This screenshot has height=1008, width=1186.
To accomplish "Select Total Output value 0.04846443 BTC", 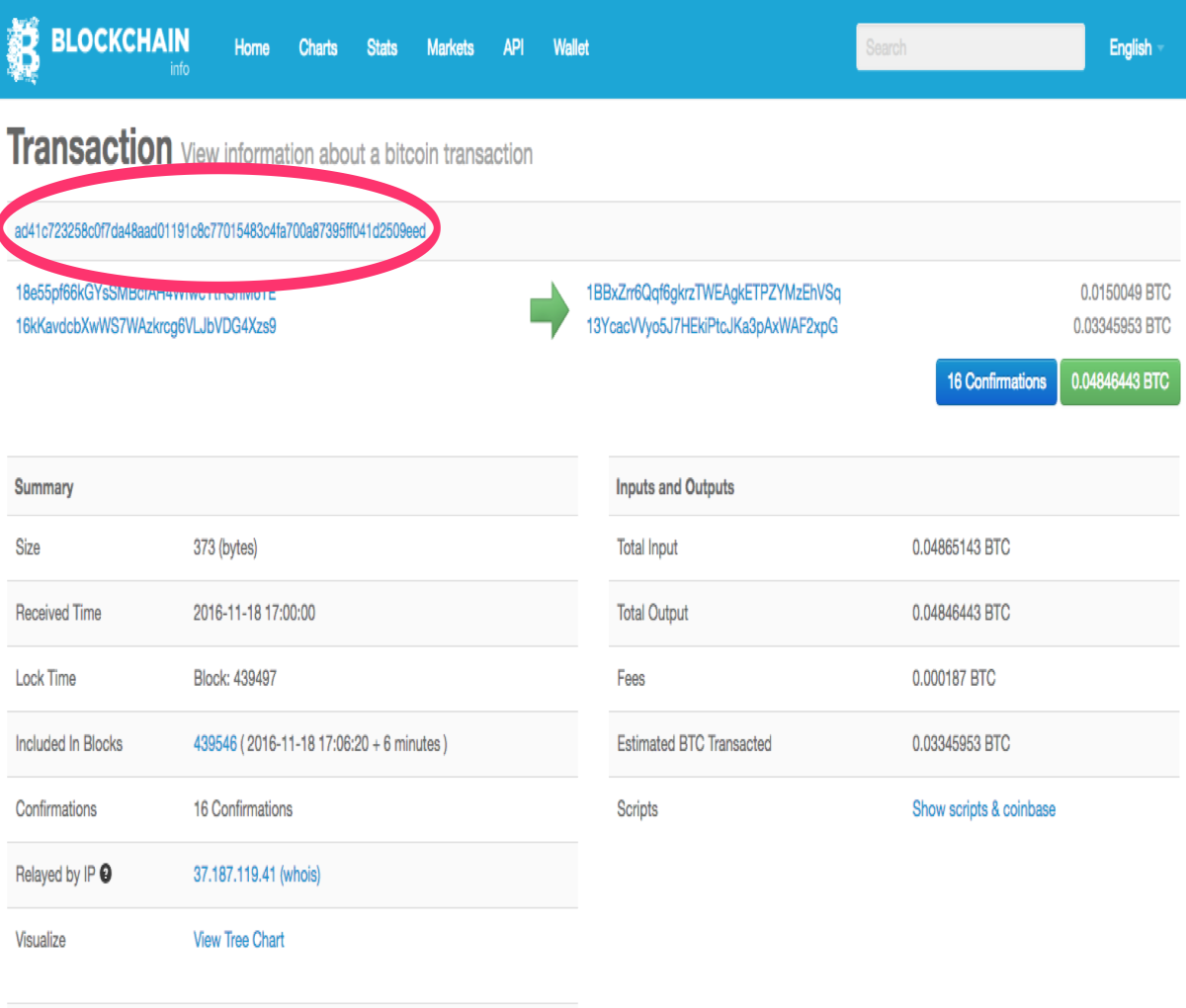I will [961, 613].
